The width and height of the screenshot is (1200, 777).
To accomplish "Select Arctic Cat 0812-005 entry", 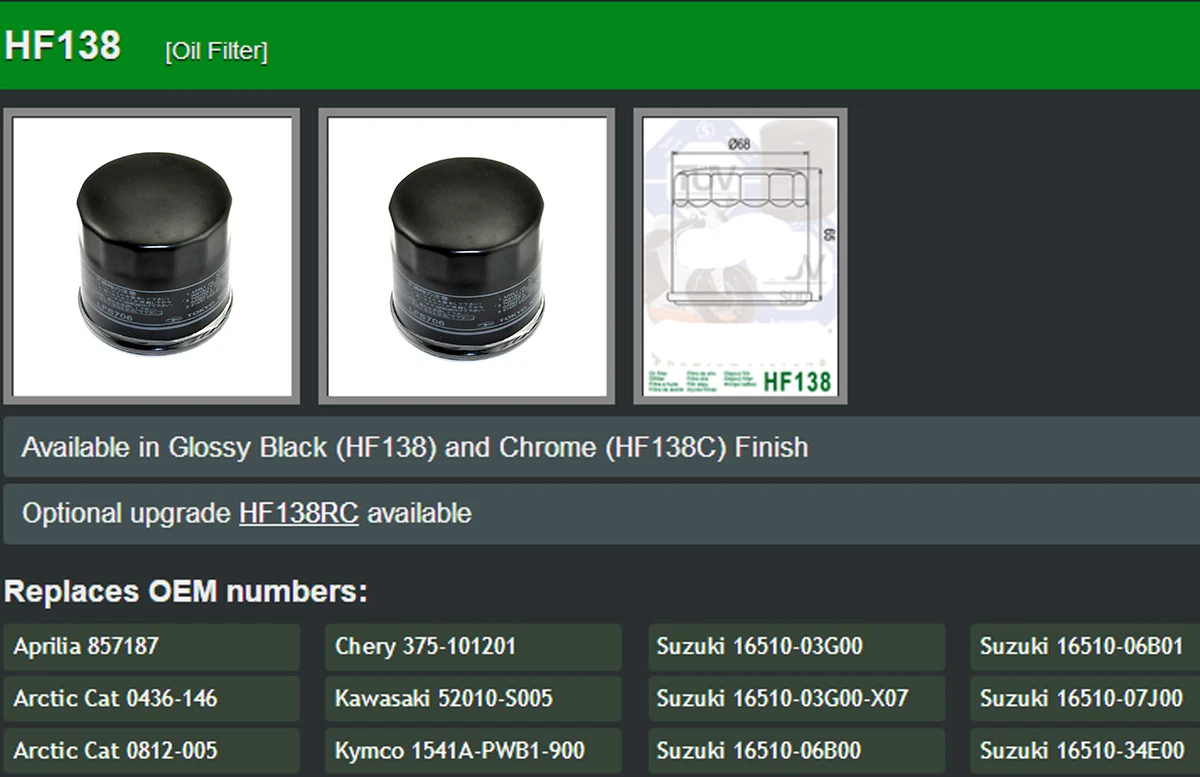I will (152, 751).
